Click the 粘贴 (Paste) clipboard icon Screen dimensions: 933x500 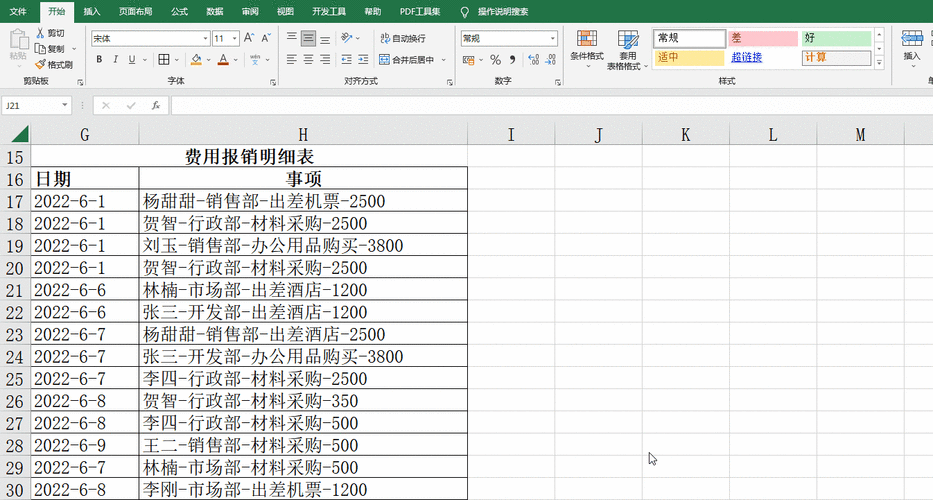[x=18, y=40]
